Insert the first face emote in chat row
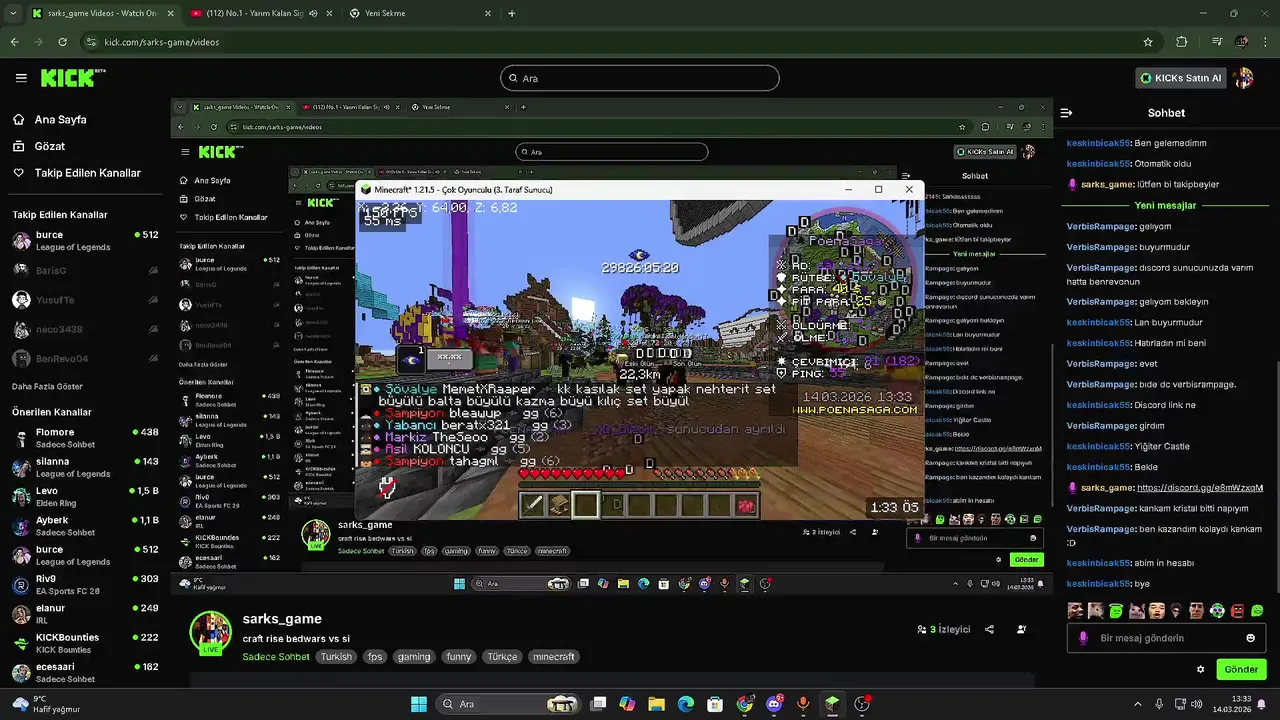 [1076, 610]
